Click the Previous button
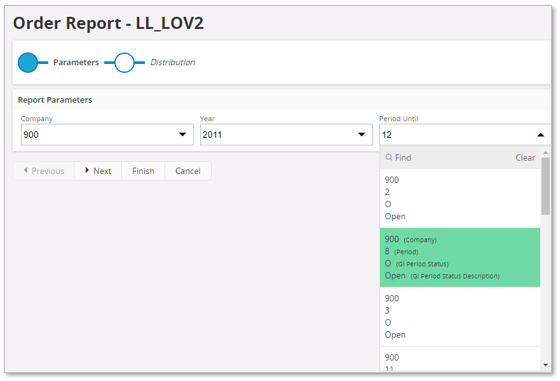The height and width of the screenshot is (381, 560). [x=44, y=171]
